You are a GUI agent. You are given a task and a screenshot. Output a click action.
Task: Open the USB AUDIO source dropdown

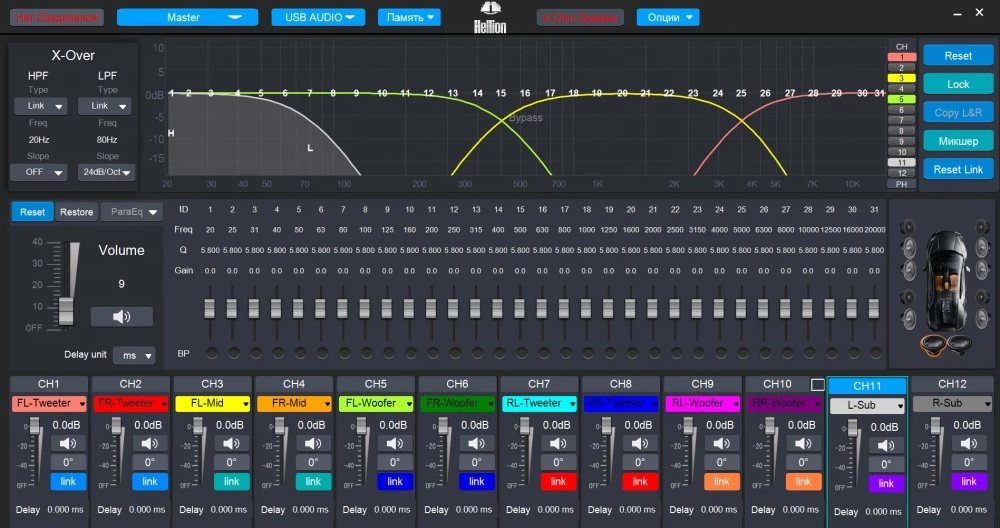318,17
